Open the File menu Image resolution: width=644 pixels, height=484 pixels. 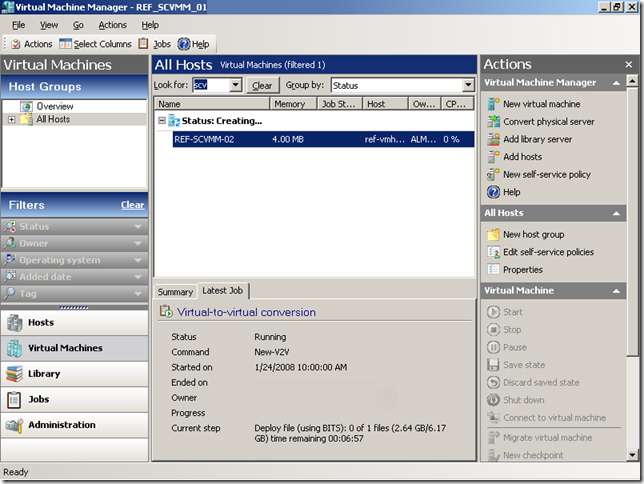tap(18, 25)
